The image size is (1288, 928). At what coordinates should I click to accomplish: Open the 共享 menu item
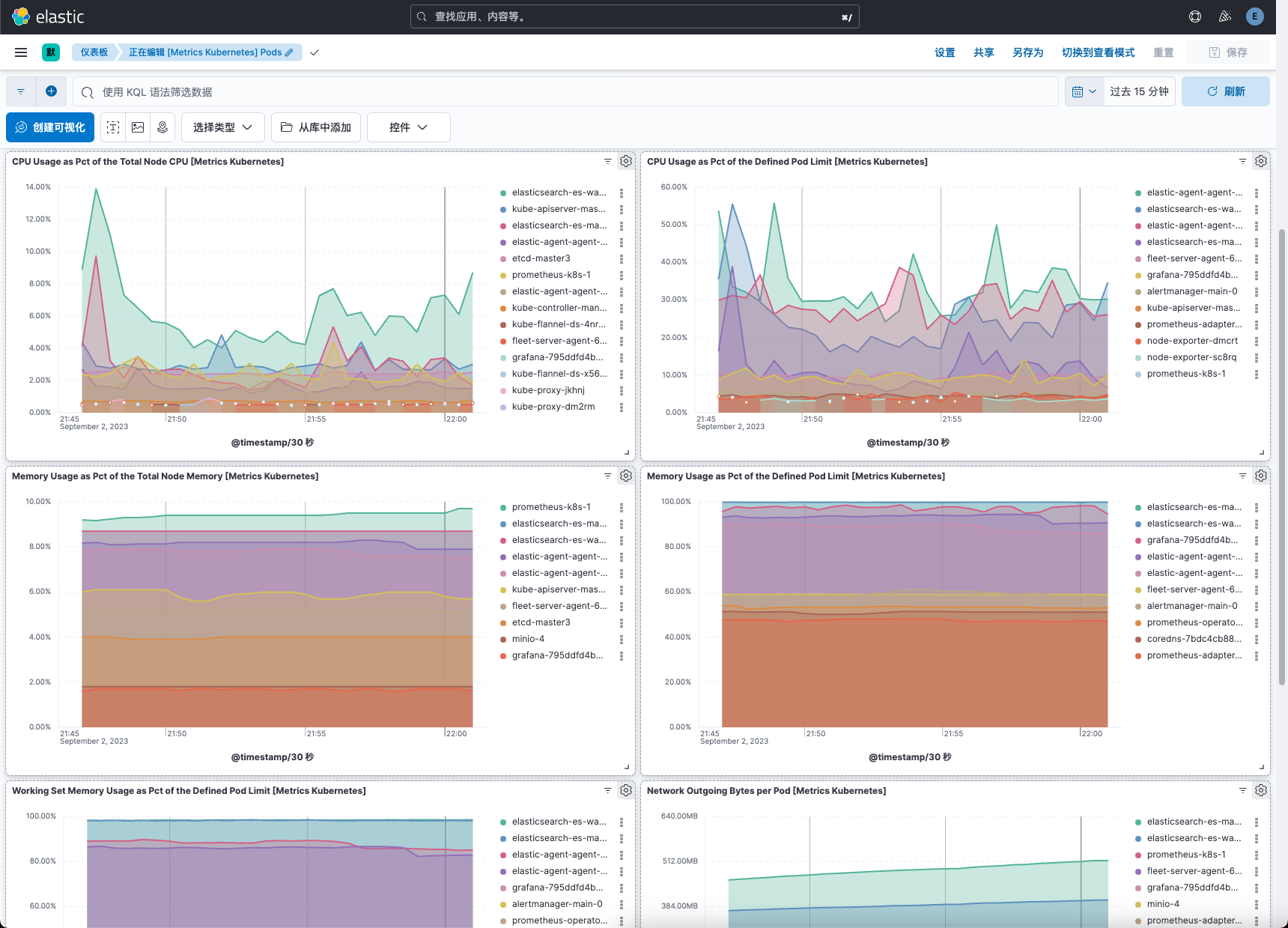984,52
